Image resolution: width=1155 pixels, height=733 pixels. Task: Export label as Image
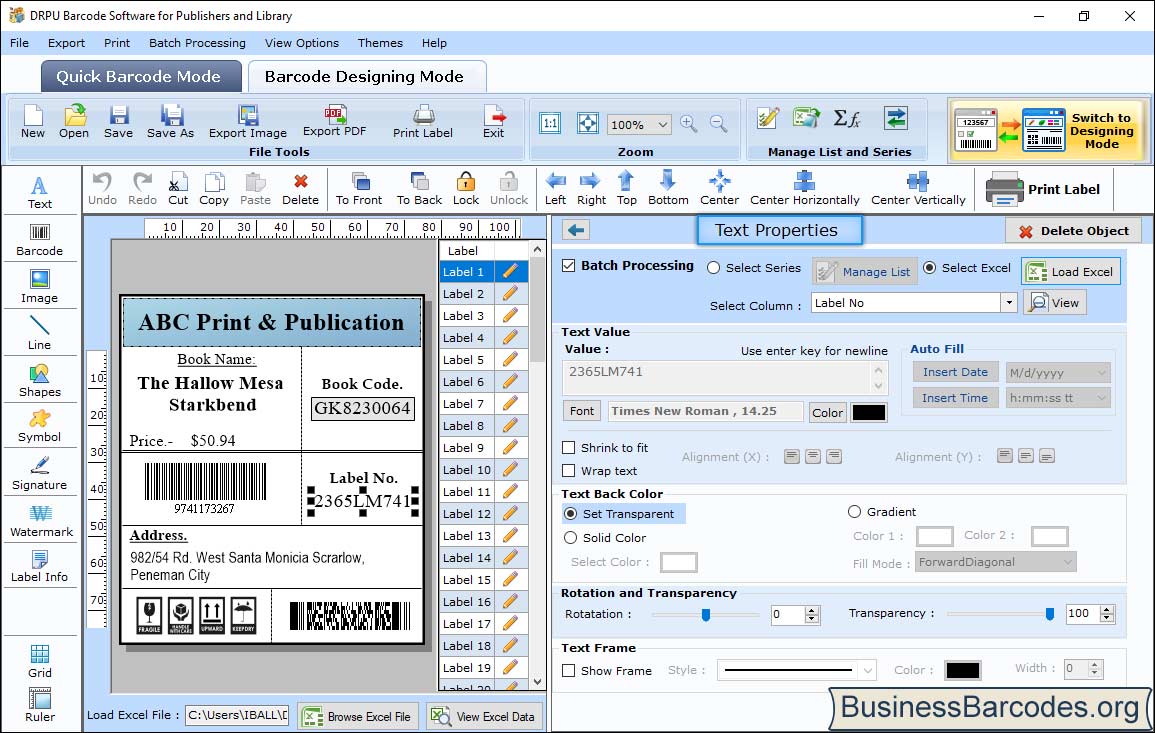point(248,122)
